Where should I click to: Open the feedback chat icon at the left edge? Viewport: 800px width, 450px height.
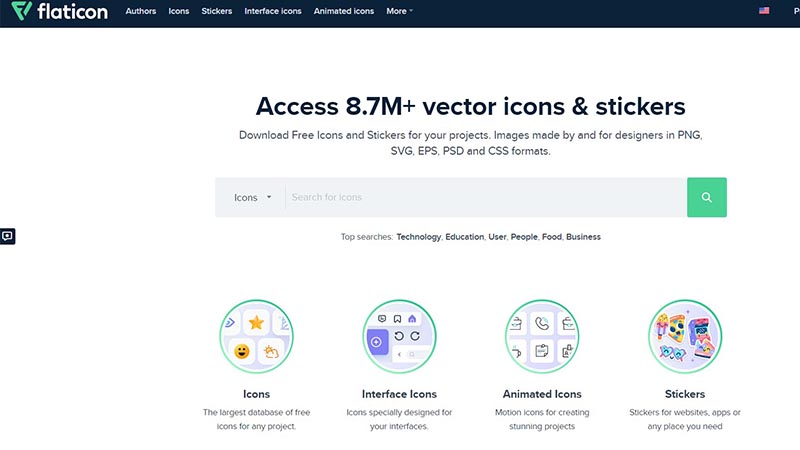pyautogui.click(x=7, y=236)
